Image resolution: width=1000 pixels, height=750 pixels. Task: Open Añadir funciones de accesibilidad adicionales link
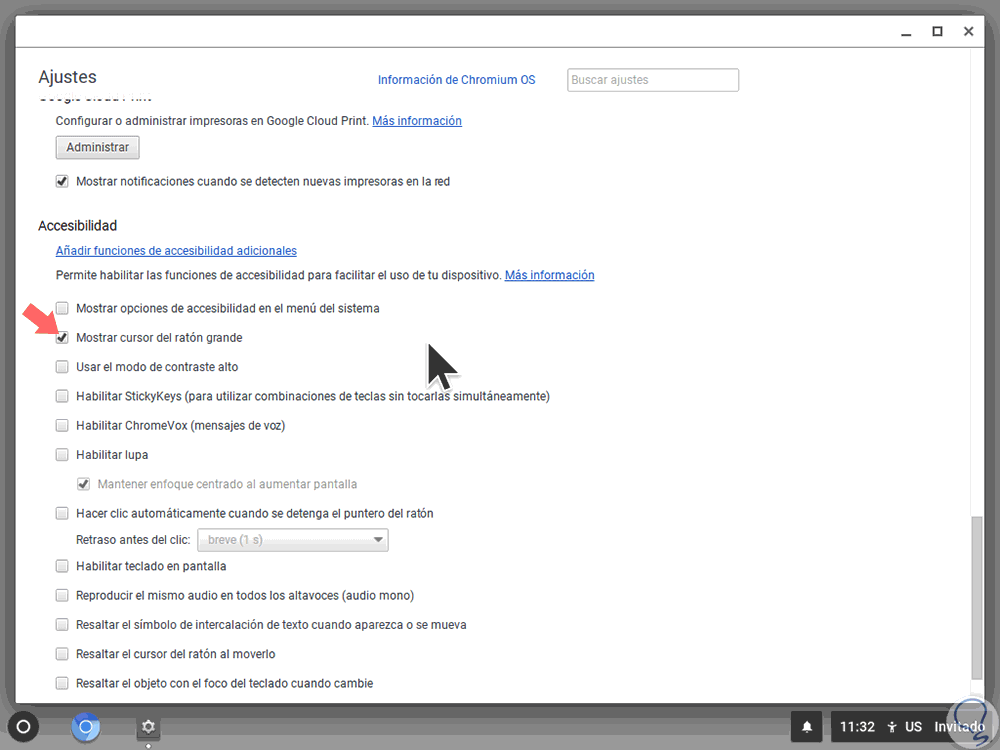(x=176, y=251)
